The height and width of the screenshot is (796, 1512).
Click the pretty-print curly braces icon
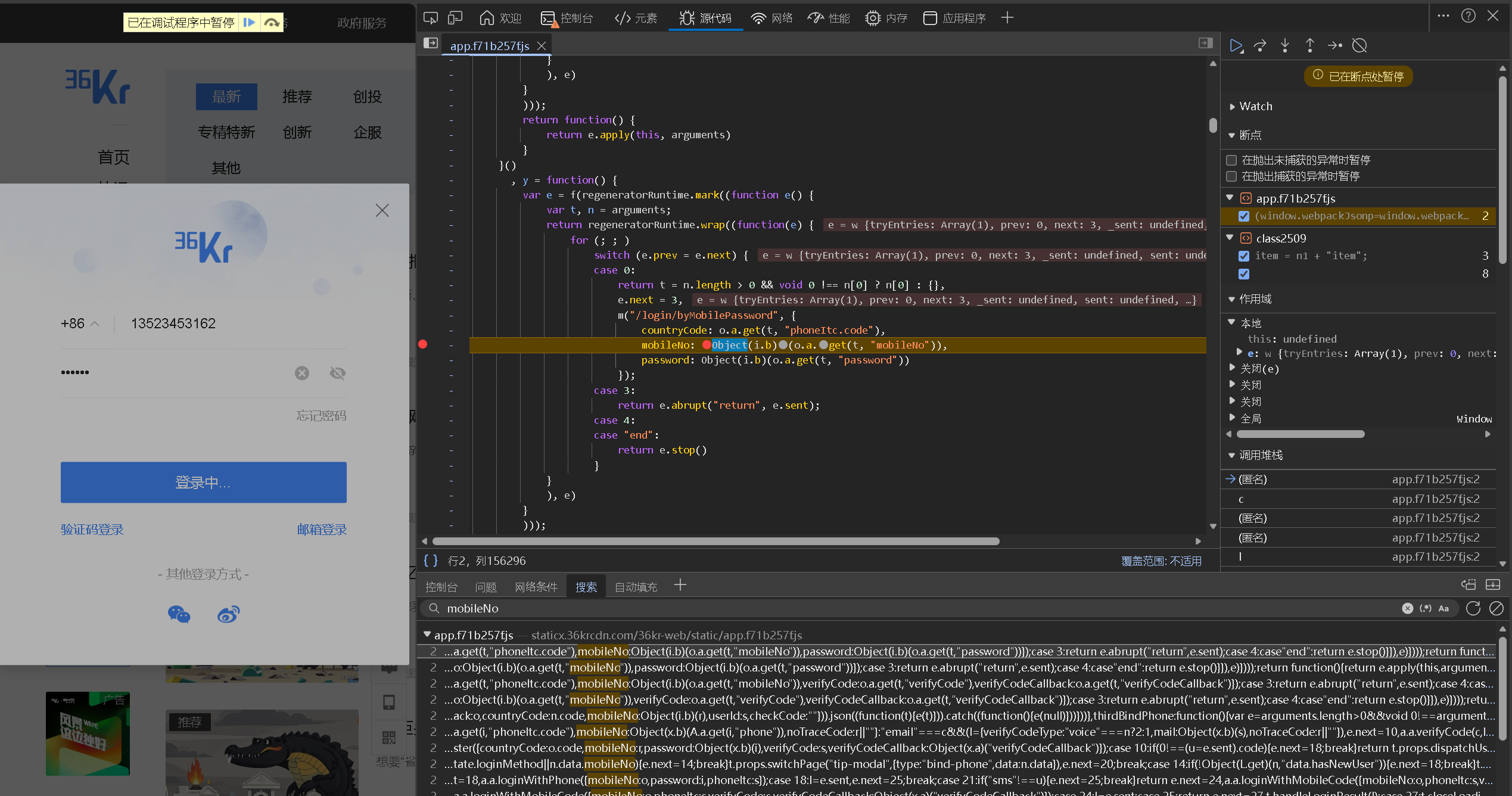(x=430, y=561)
